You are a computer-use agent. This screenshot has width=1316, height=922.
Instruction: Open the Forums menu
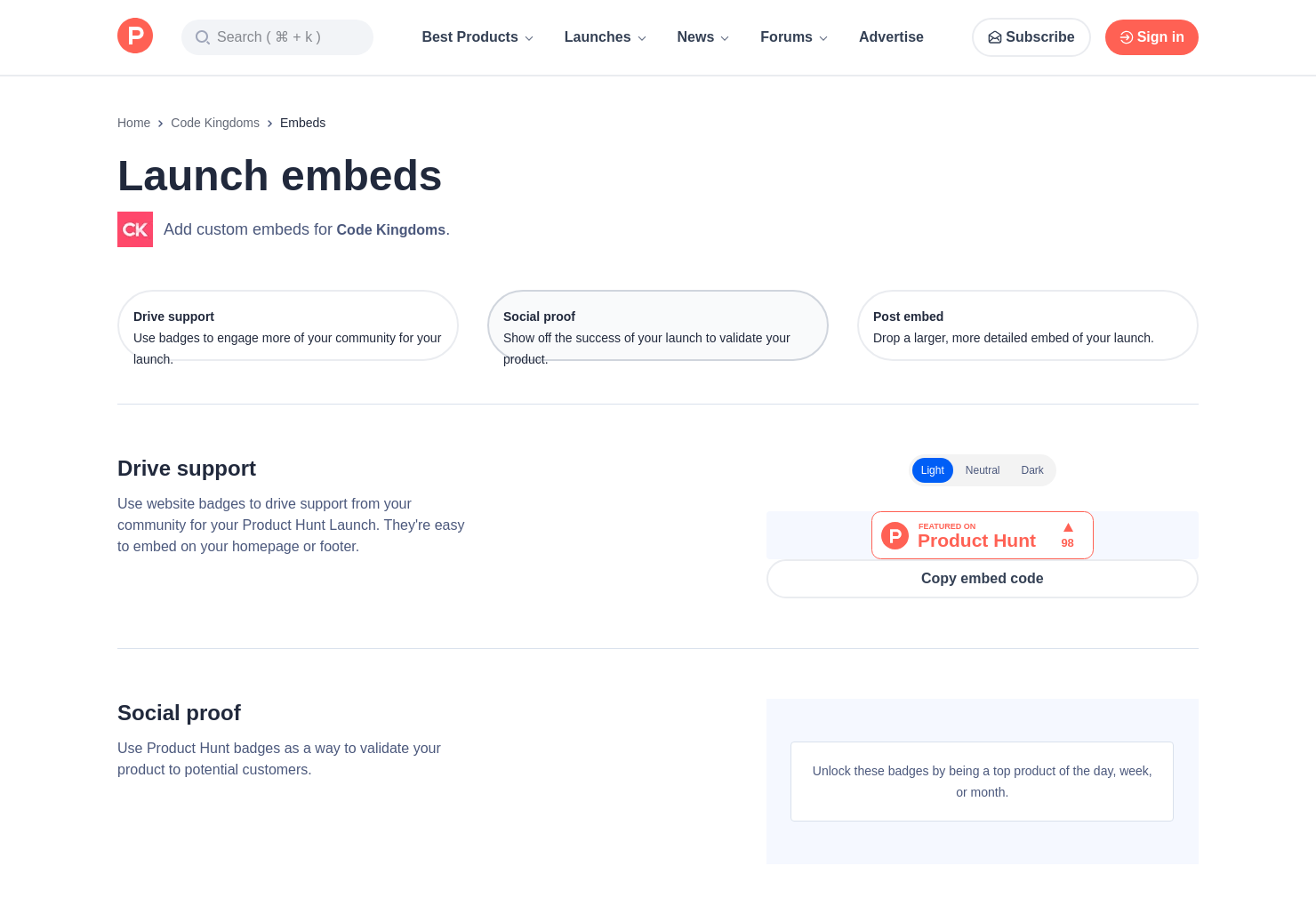793,37
